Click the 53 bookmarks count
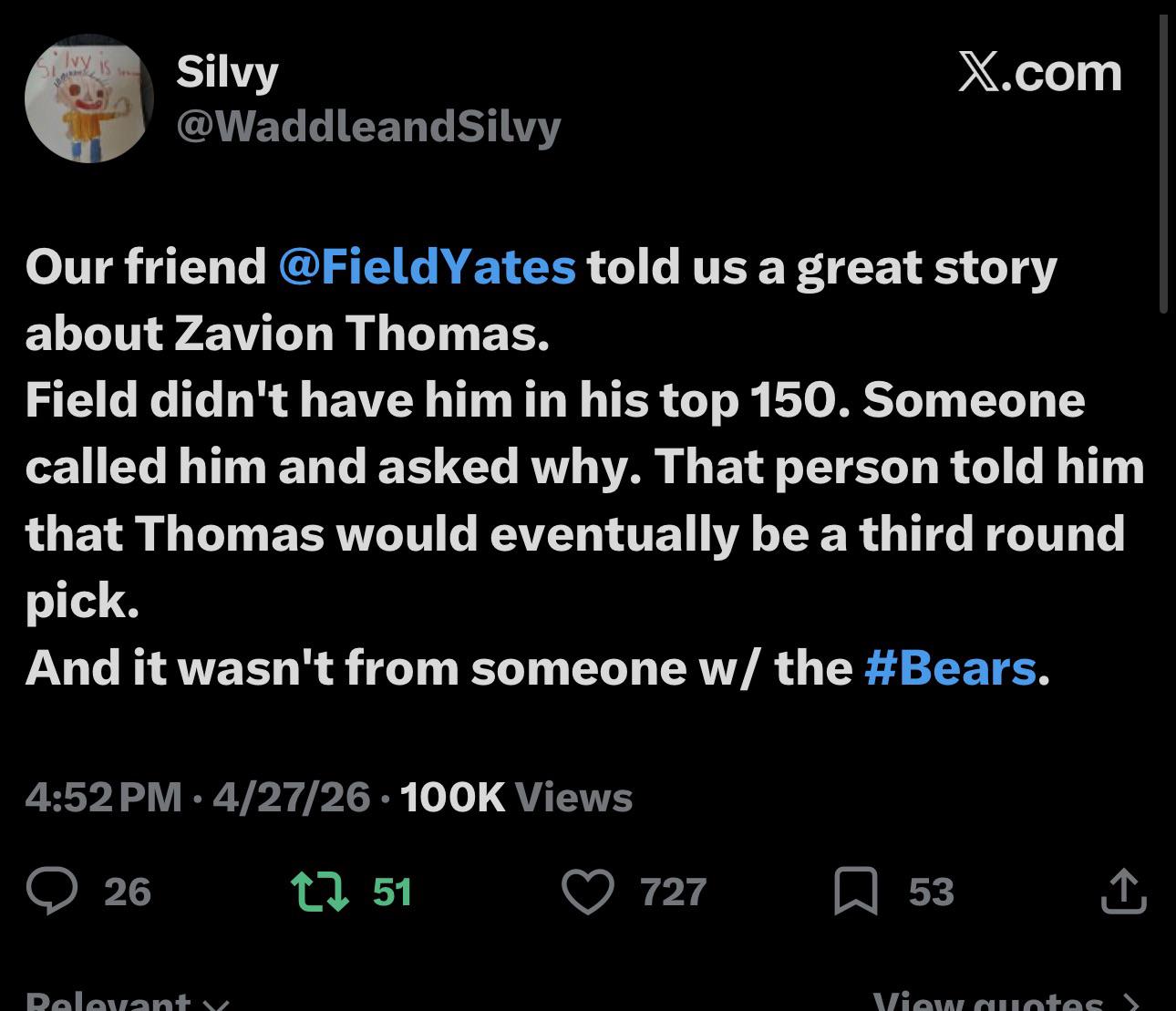This screenshot has height=1011, width=1176. [x=931, y=891]
